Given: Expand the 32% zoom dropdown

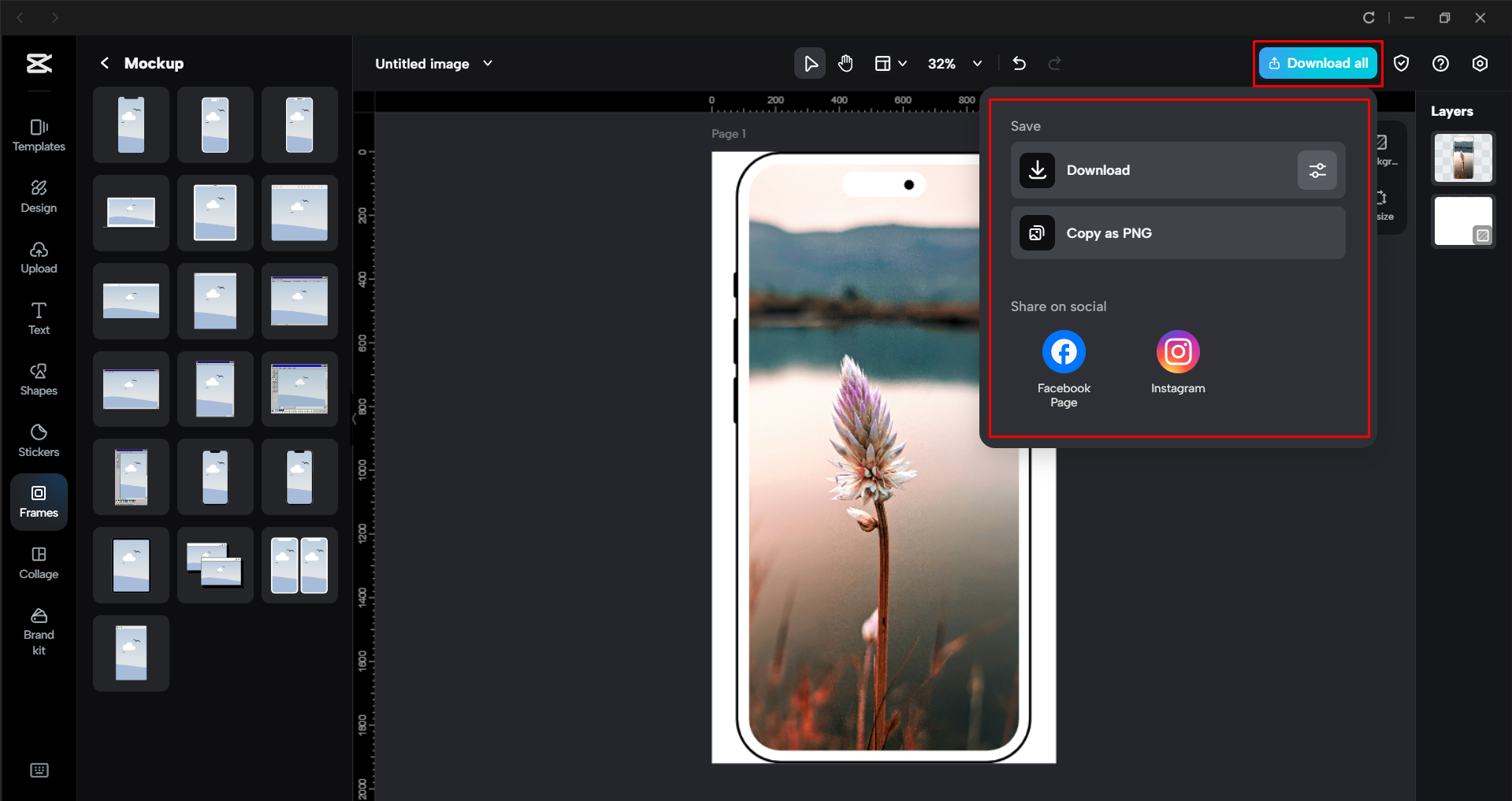Looking at the screenshot, I should pos(977,64).
